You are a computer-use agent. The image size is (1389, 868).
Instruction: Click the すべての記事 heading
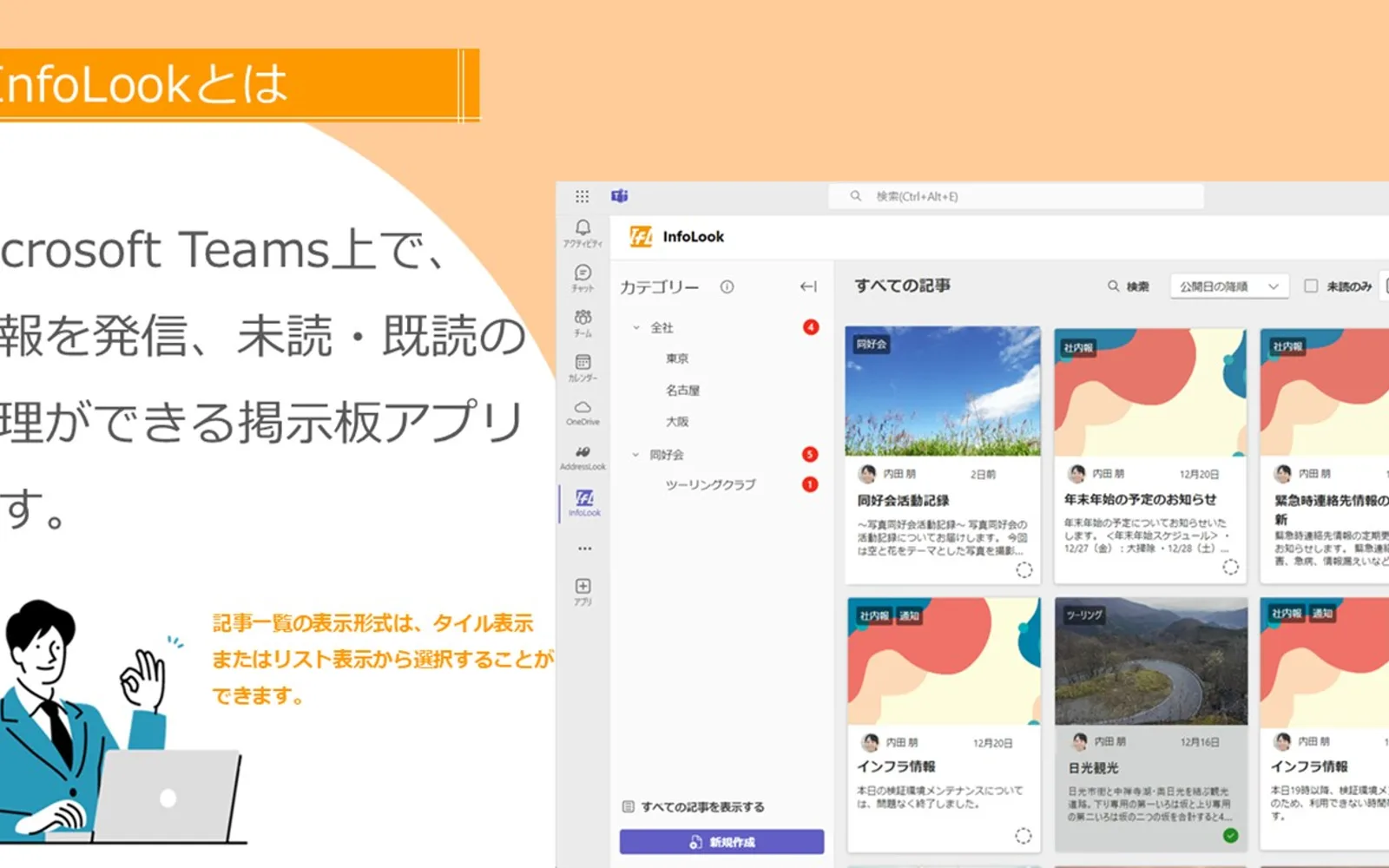click(x=902, y=286)
